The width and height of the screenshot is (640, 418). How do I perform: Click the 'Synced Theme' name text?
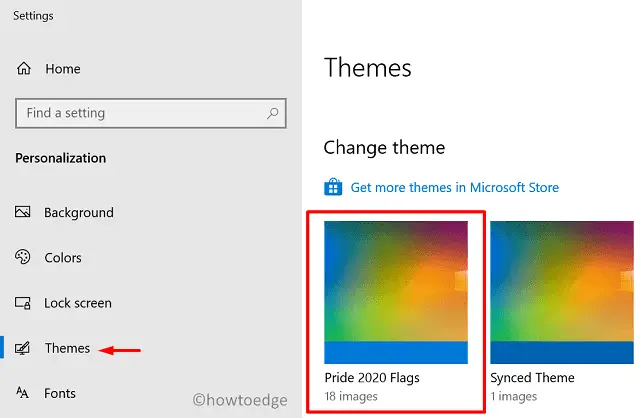532,378
